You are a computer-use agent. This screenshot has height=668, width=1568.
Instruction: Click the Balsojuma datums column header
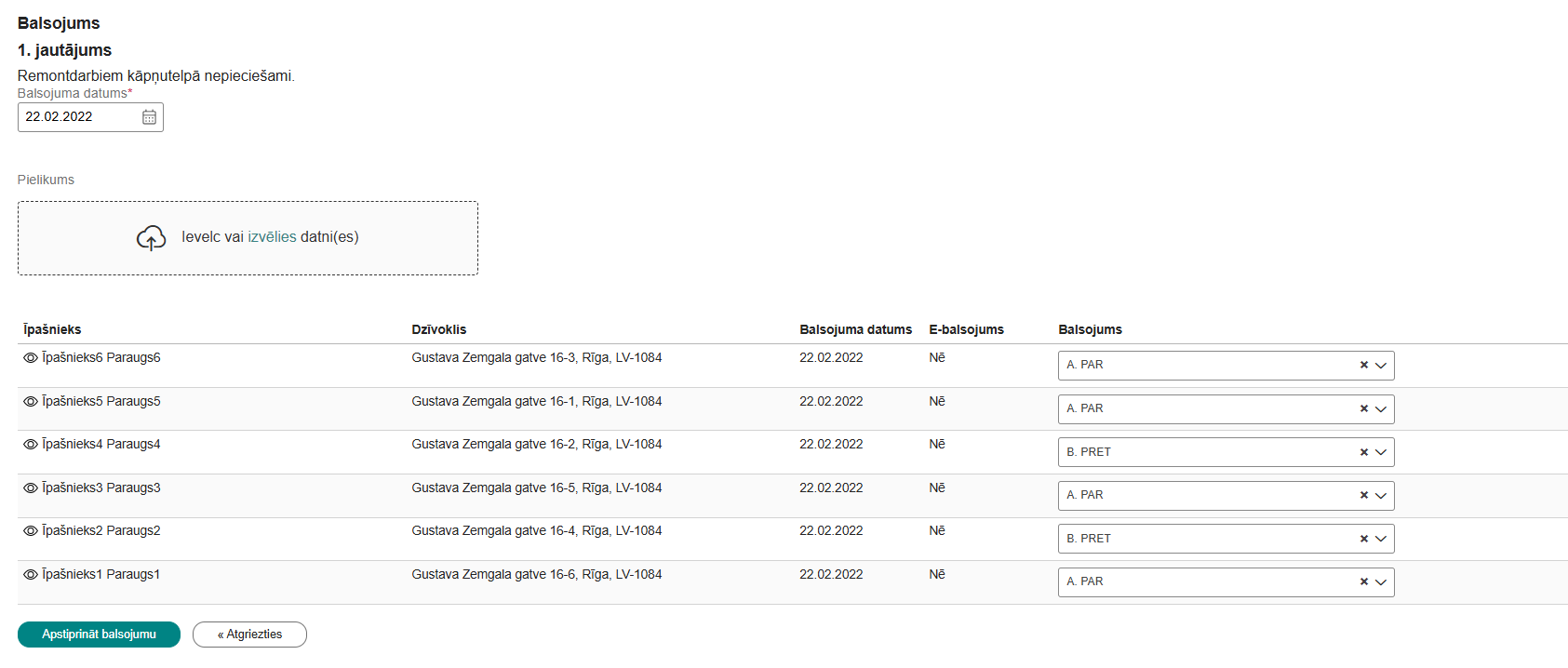click(855, 329)
